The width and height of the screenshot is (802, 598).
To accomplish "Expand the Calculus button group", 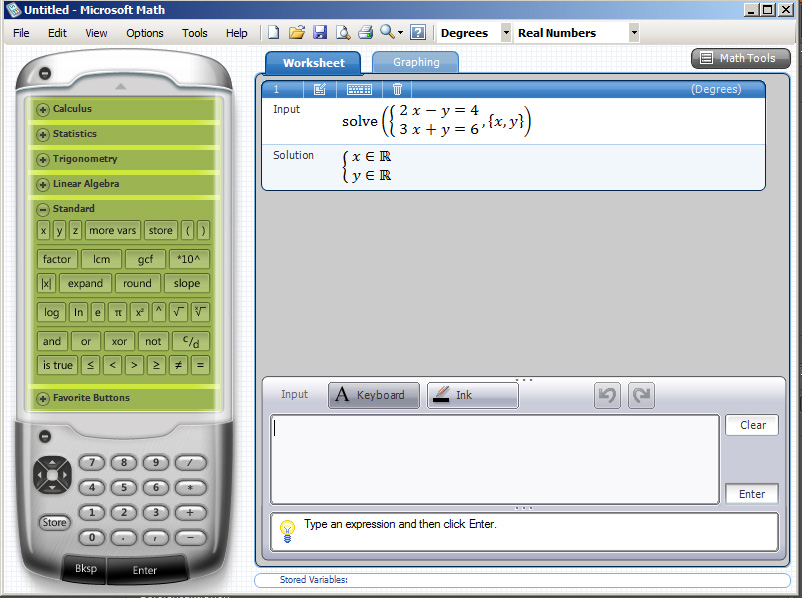I will 43,109.
